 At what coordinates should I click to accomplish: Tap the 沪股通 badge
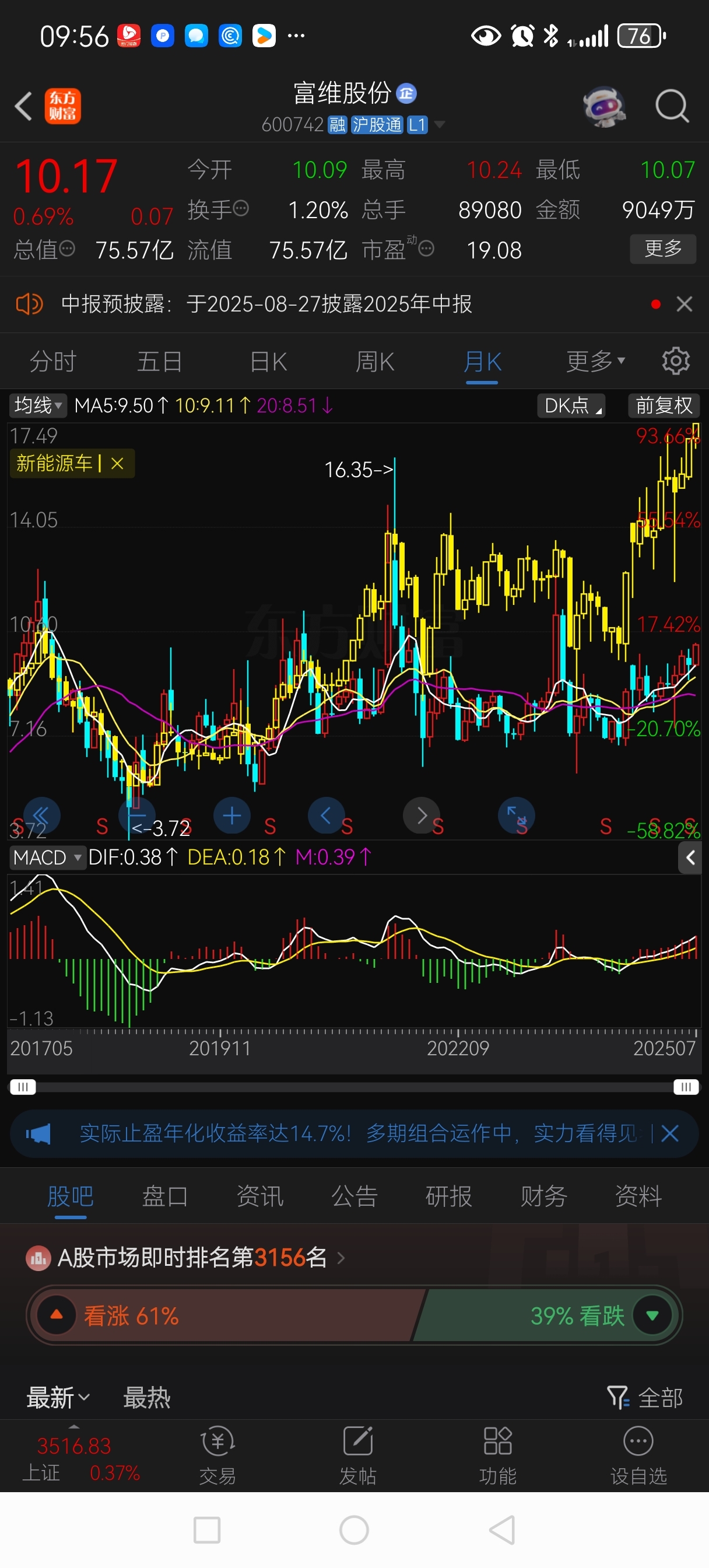point(377,125)
